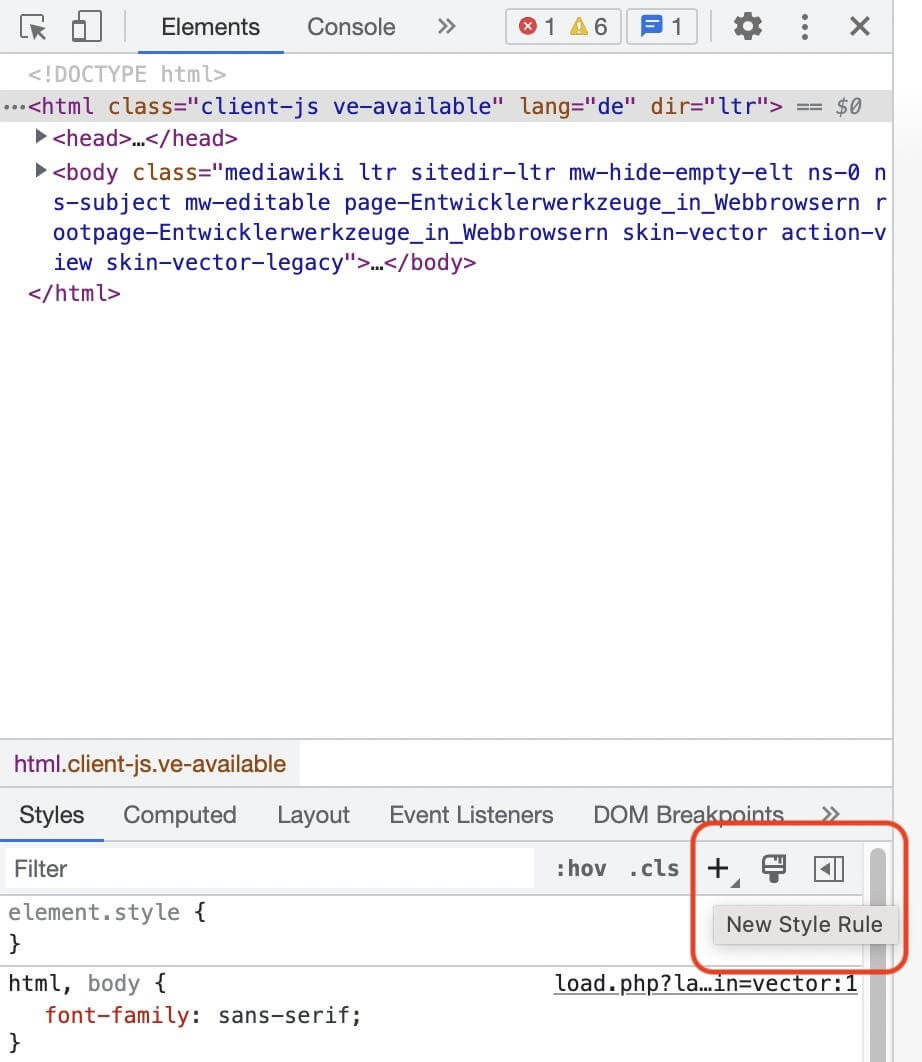Click the client-js ve-available class value
This screenshot has height=1062, width=922.
(345, 106)
